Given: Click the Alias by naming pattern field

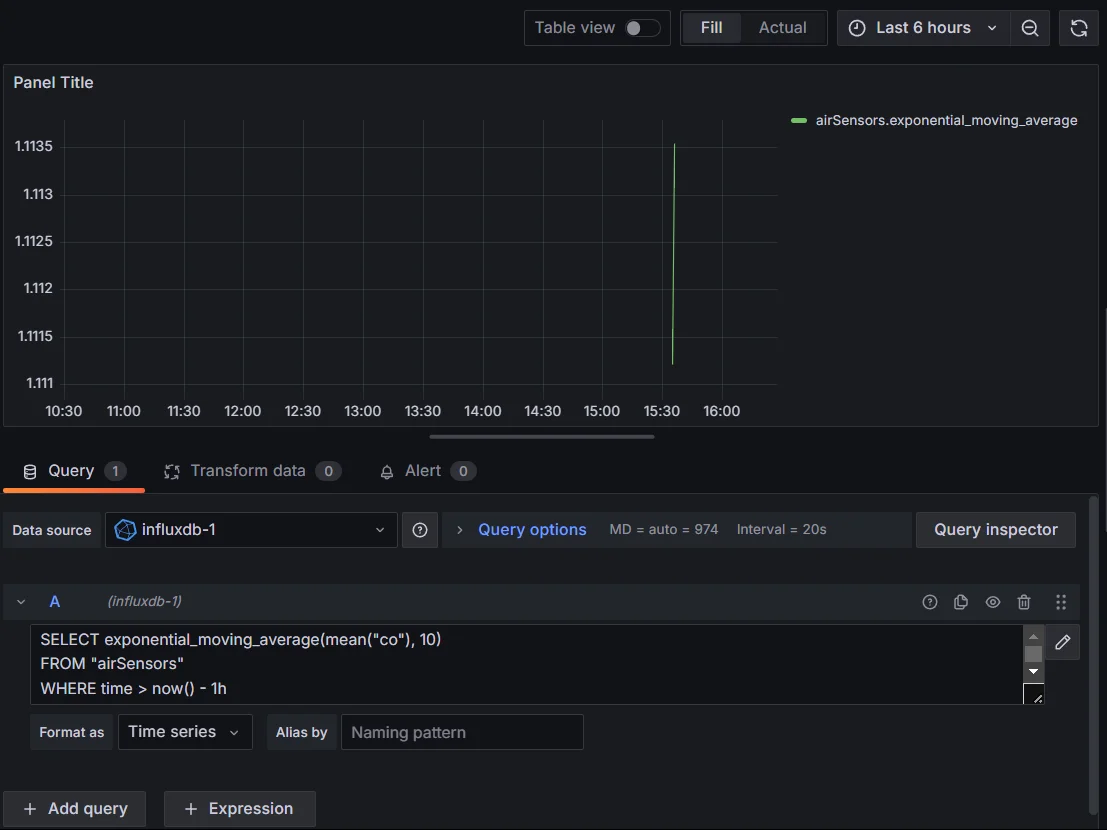Looking at the screenshot, I should click(462, 731).
